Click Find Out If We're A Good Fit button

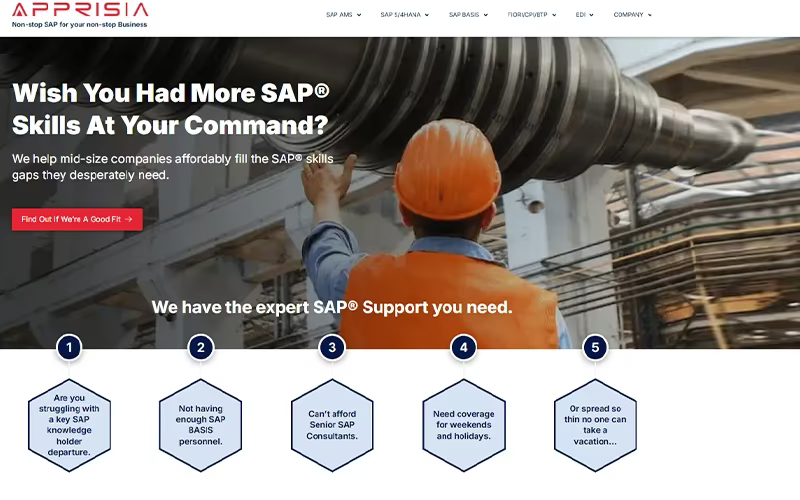click(x=77, y=219)
